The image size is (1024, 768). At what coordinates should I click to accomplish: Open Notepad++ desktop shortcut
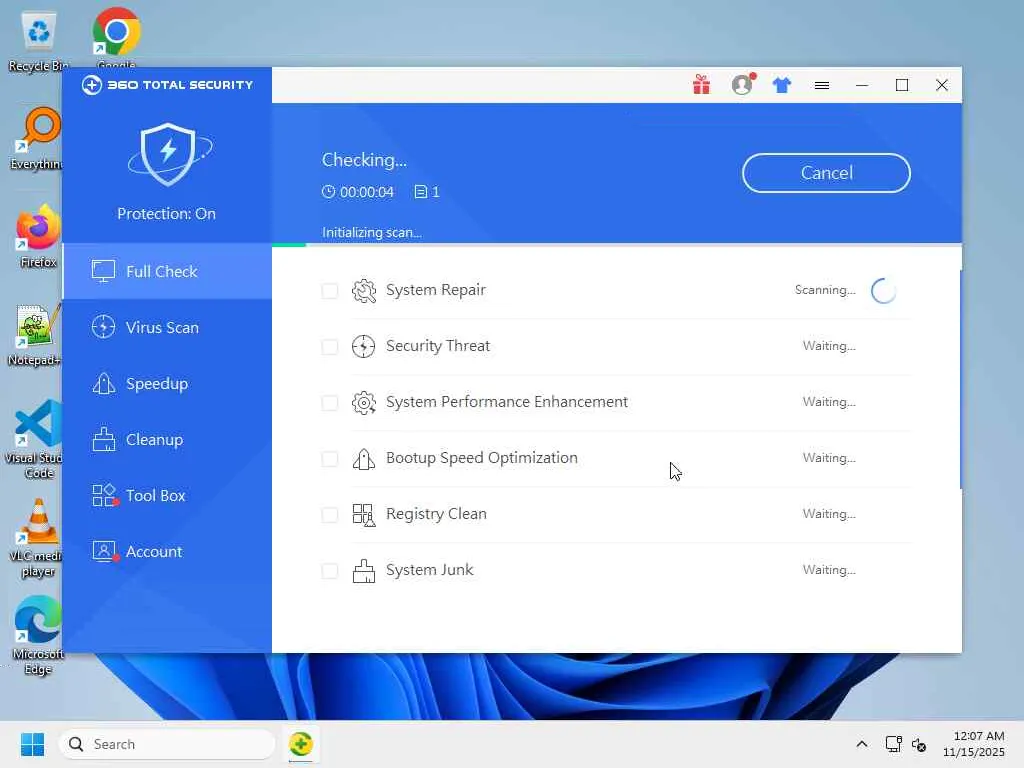(x=36, y=335)
